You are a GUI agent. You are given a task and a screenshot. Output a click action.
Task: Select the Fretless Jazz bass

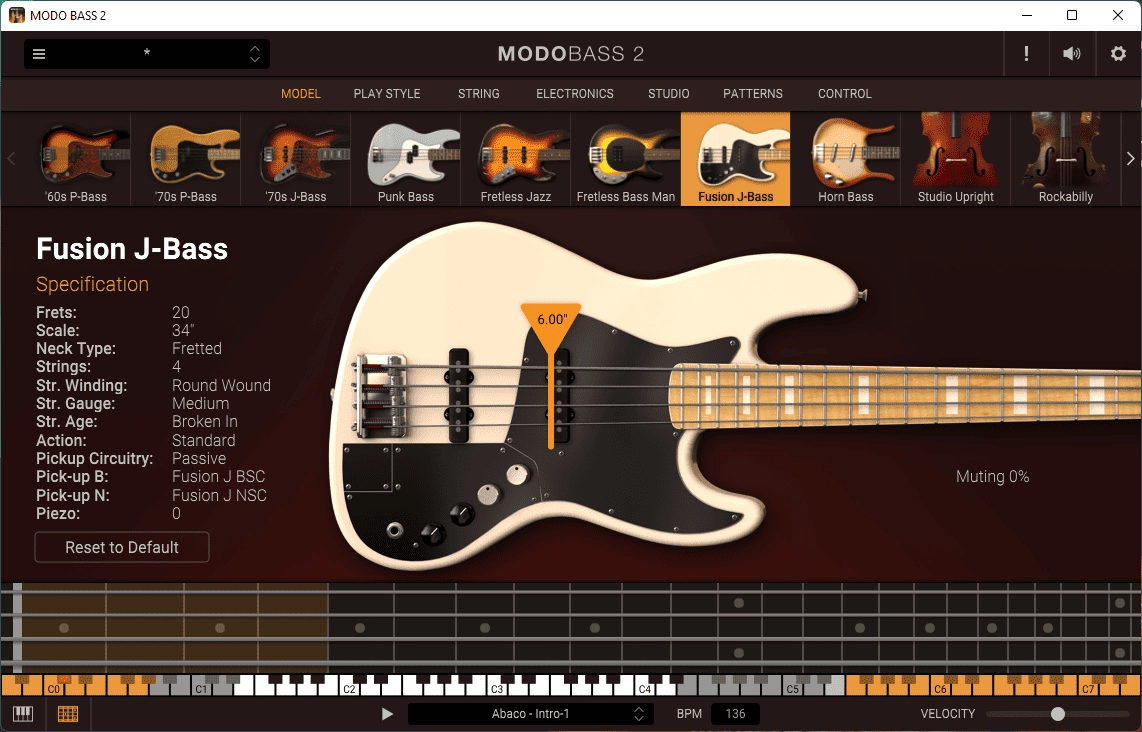click(516, 159)
